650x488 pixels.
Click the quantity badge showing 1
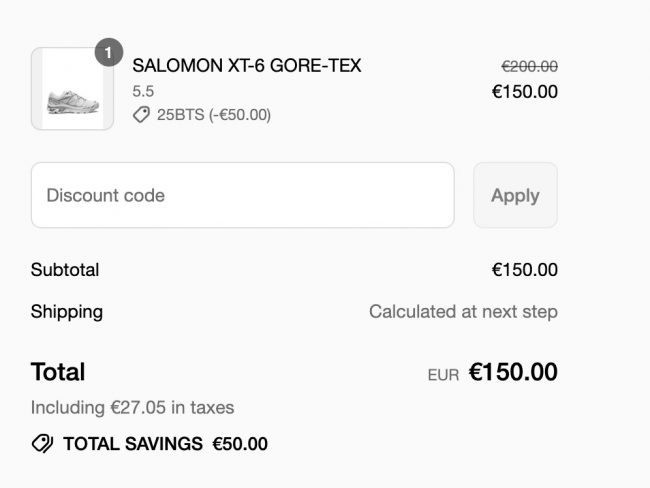(109, 52)
